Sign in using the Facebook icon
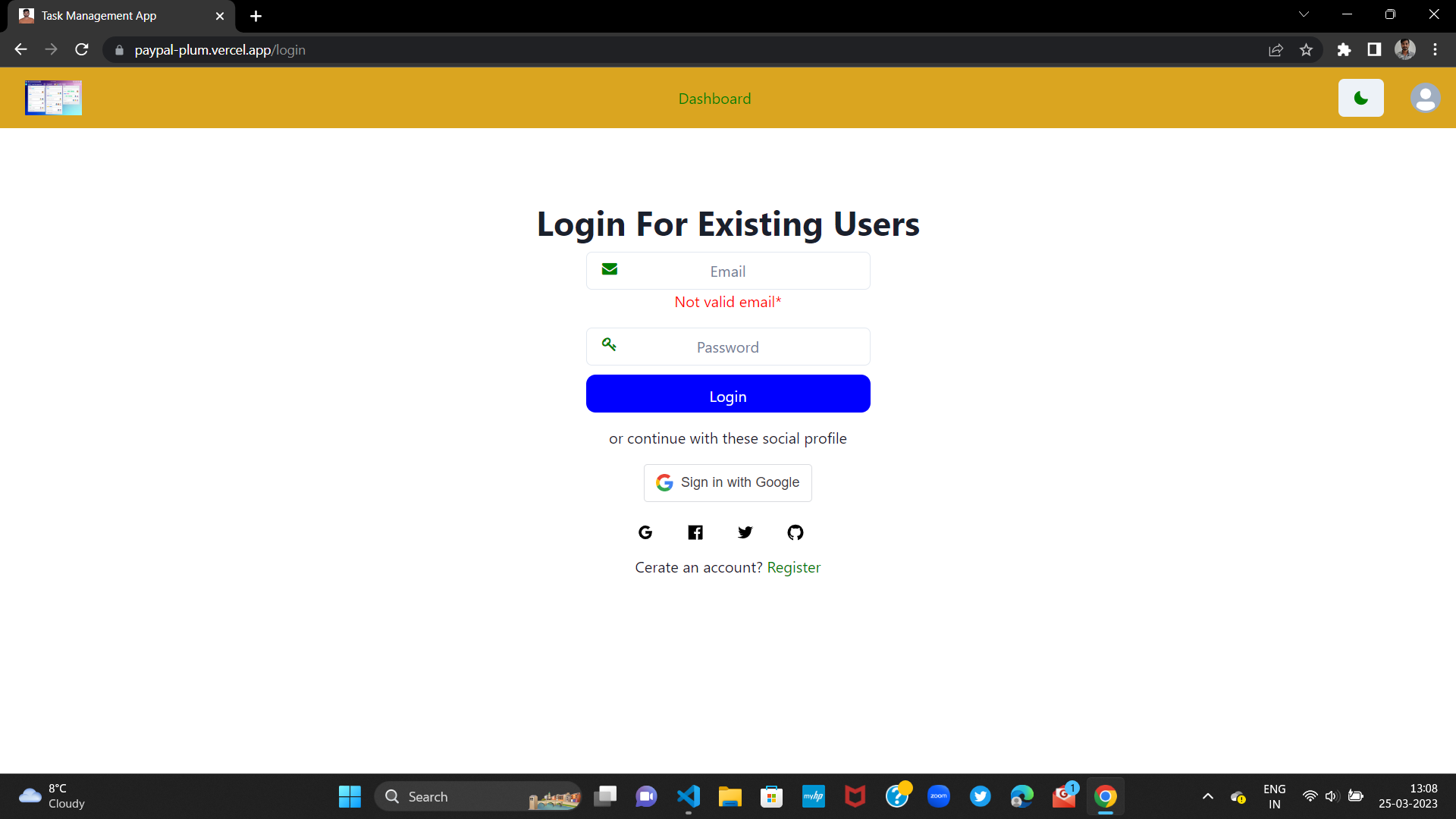Screen dimensions: 1456x819 point(695,532)
